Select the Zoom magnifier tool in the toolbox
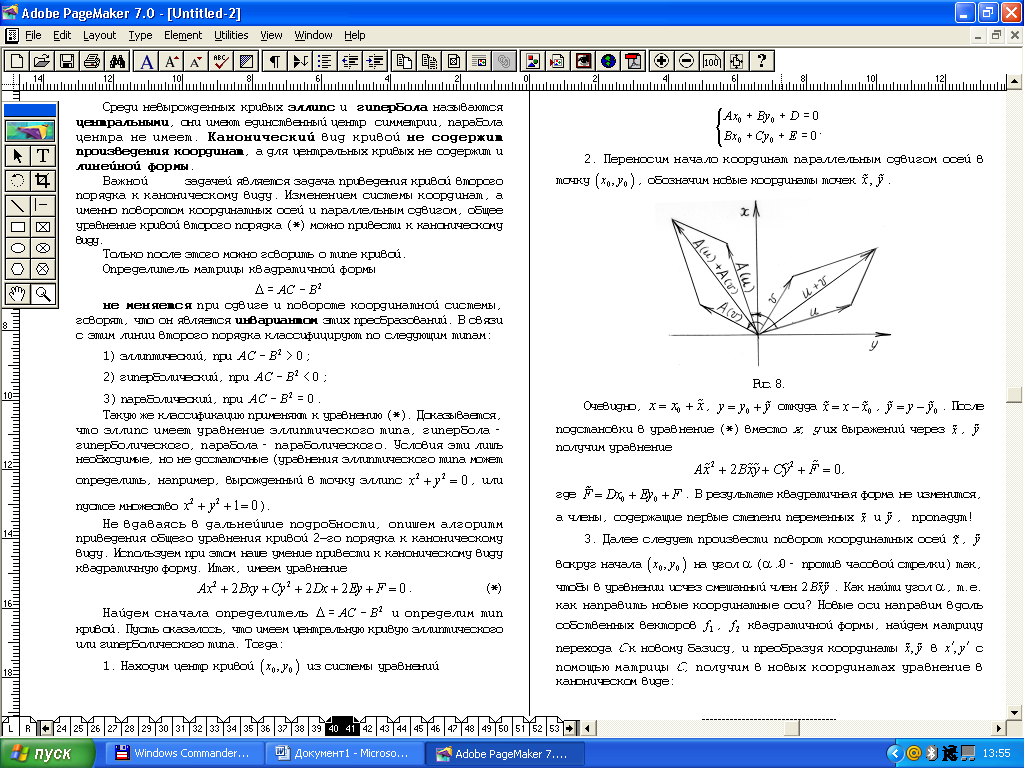This screenshot has height=768, width=1024. [x=42, y=294]
